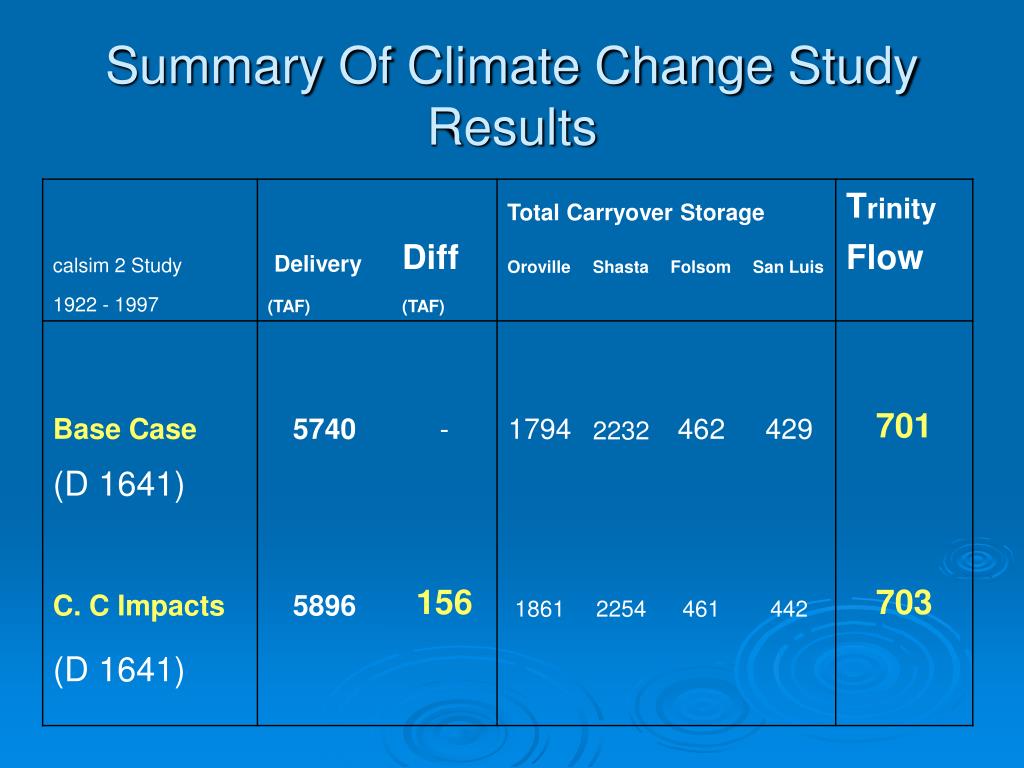
Task: Click the 'Oroville' column label
Action: 539,267
